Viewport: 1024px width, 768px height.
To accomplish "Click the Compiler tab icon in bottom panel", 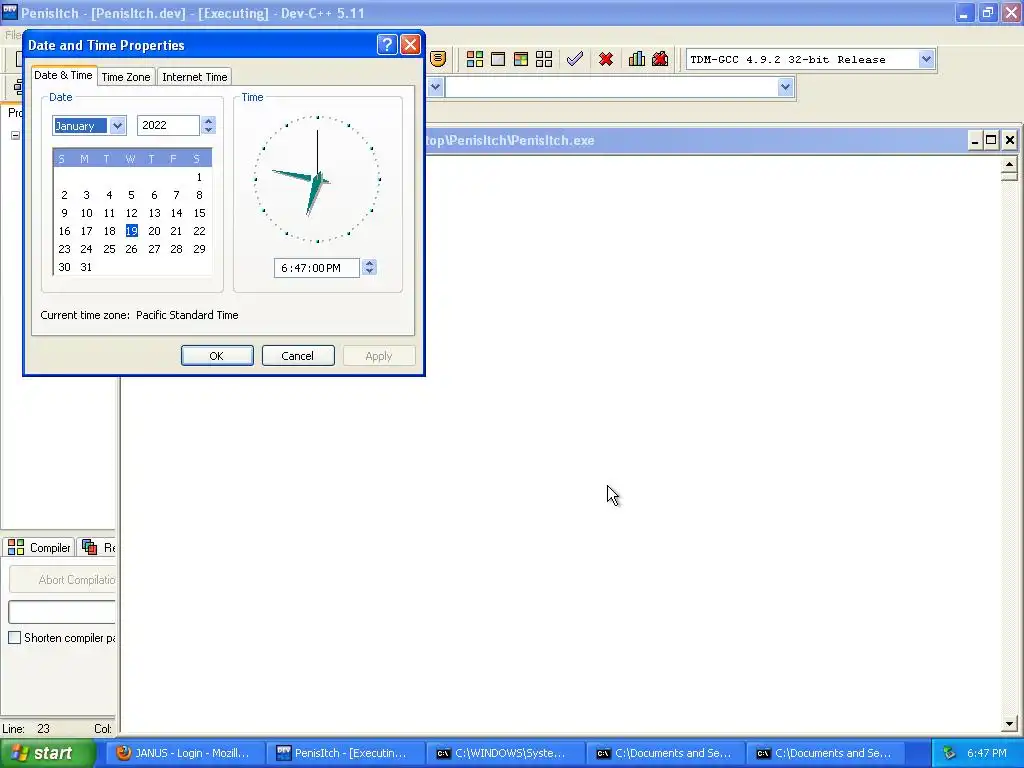I will click(16, 547).
